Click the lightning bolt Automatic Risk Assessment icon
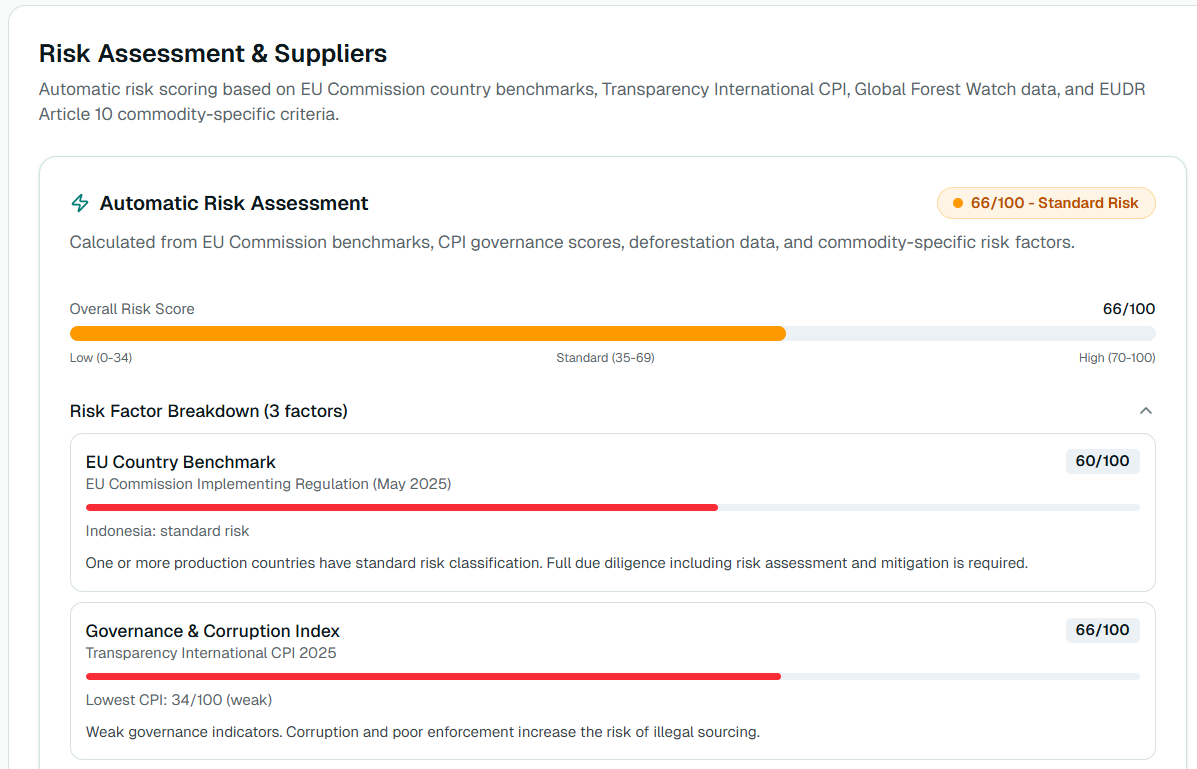This screenshot has width=1197, height=769. click(x=80, y=204)
